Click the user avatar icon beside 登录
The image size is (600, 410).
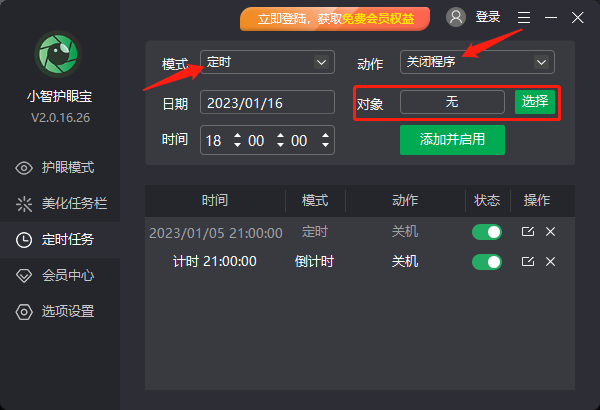tap(456, 17)
